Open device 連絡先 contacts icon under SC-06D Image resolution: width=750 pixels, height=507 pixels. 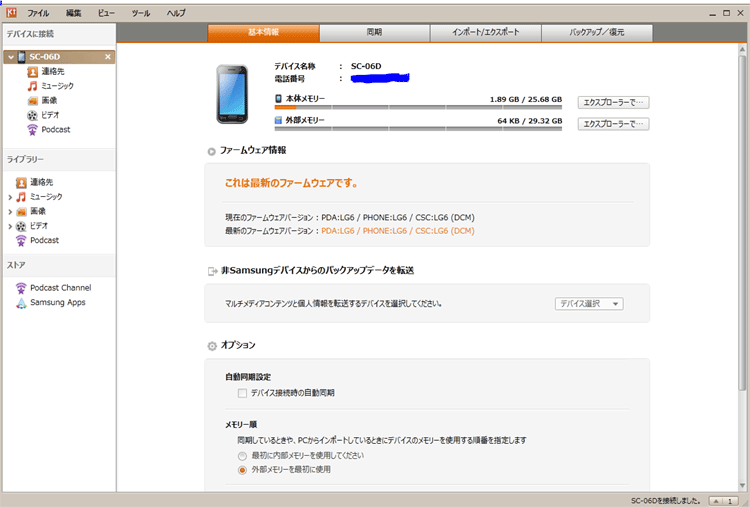tap(33, 72)
